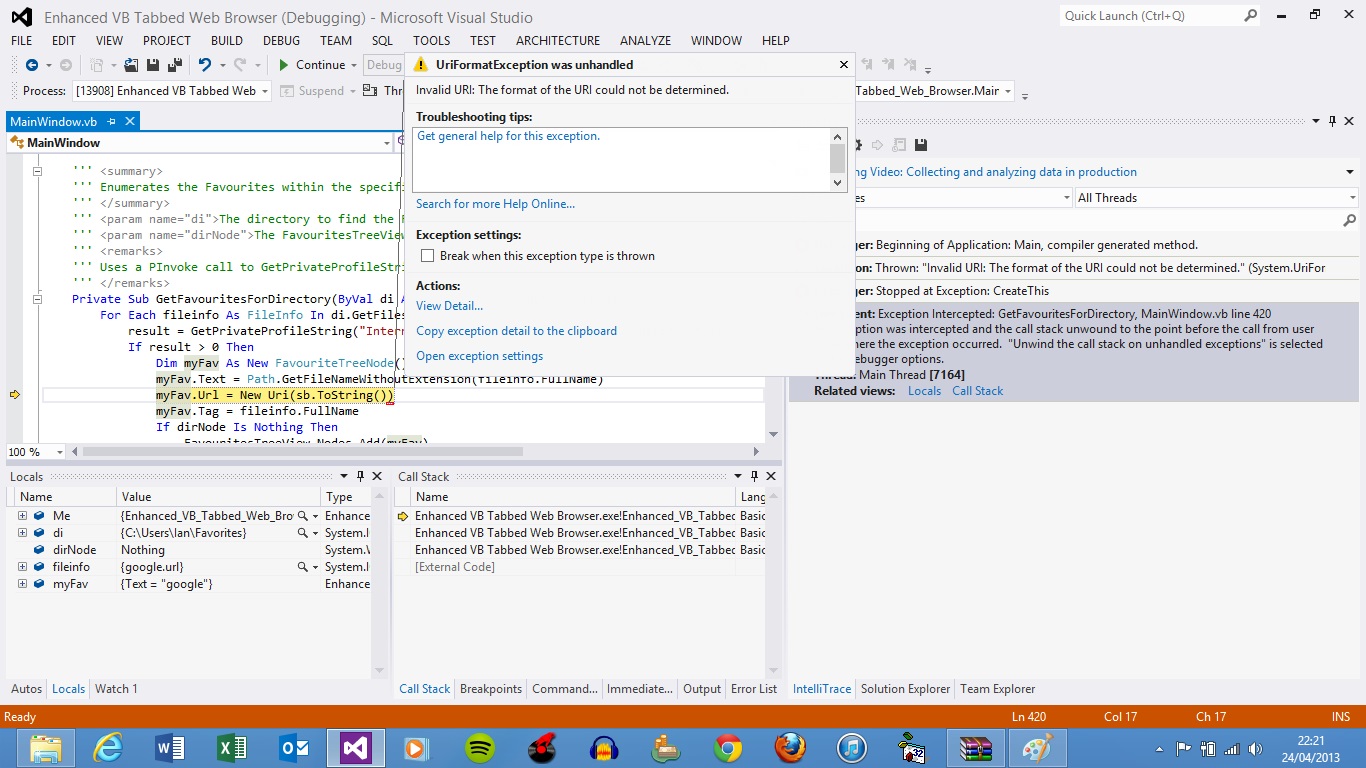Click the Navigate Backward arrow icon
1366x768 pixels.
[x=32, y=65]
